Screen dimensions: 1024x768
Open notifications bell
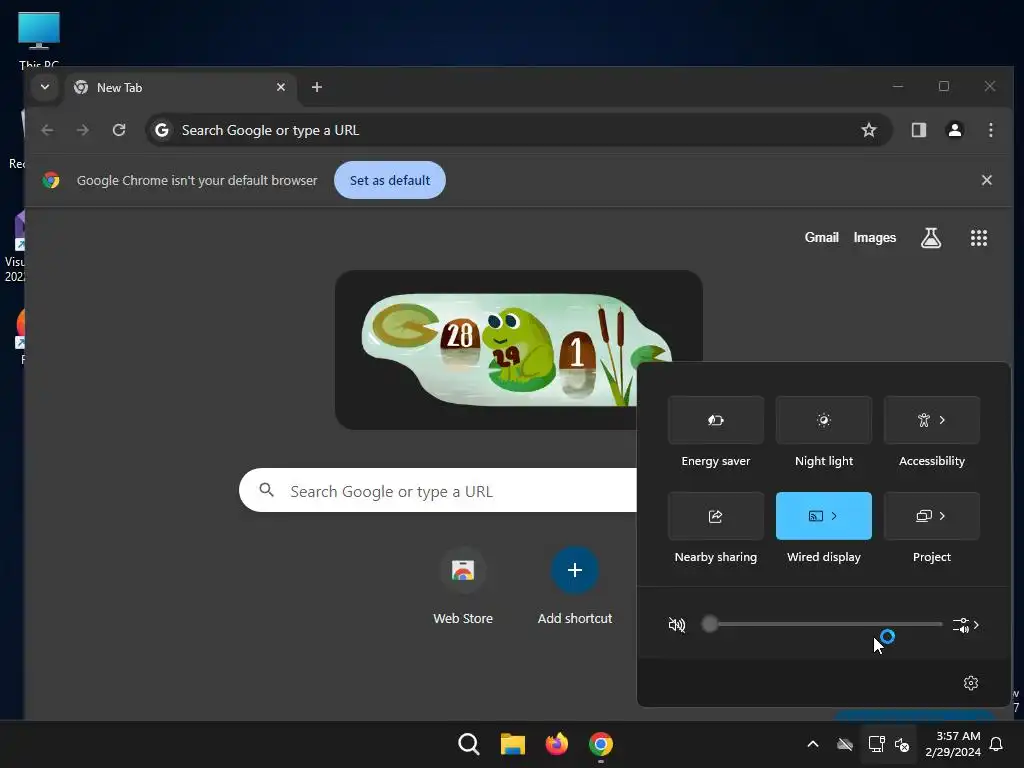[997, 744]
